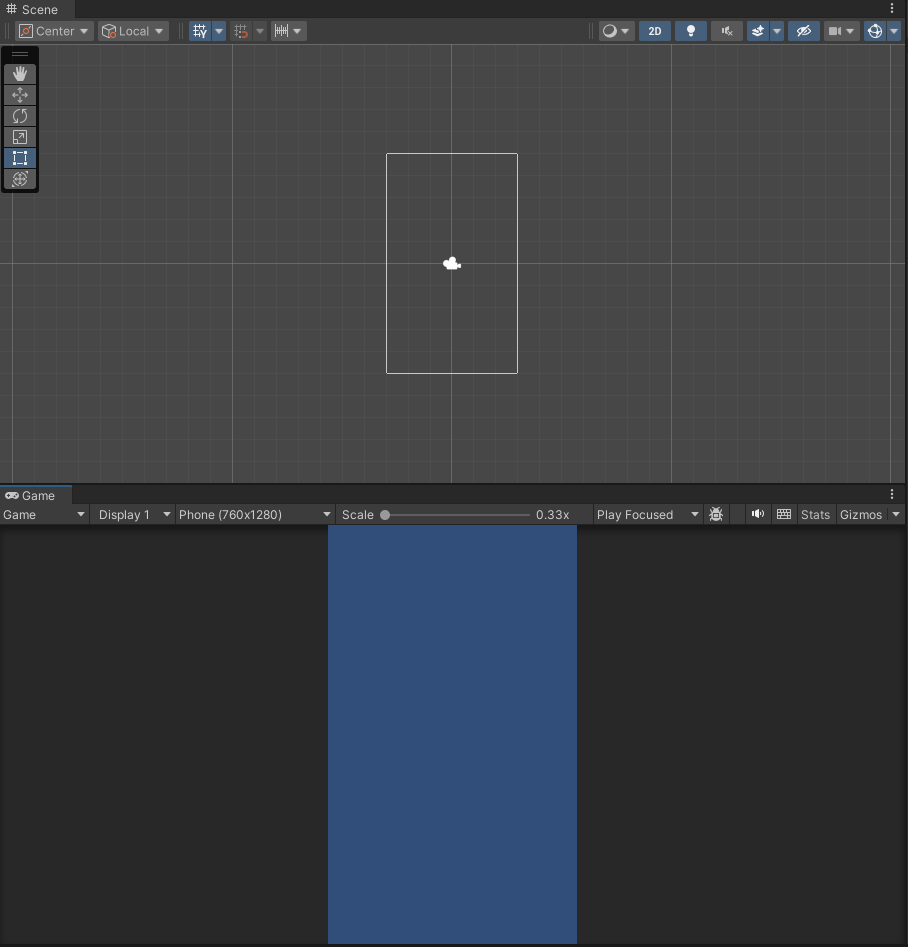Open the Local rotation dropdown
This screenshot has width=908, height=947.
pyautogui.click(x=133, y=31)
